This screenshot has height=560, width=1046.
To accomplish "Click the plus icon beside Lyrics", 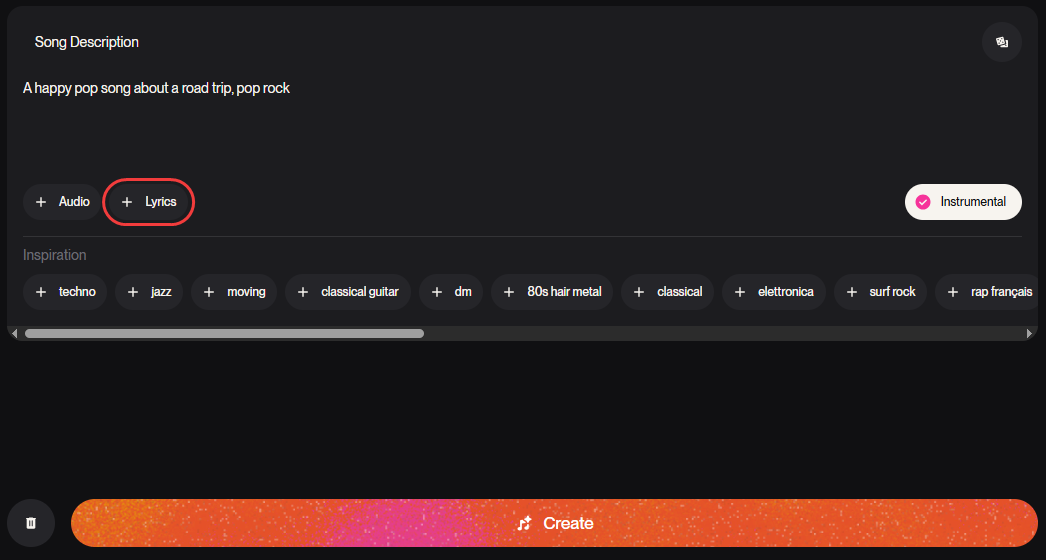I will click(x=127, y=202).
